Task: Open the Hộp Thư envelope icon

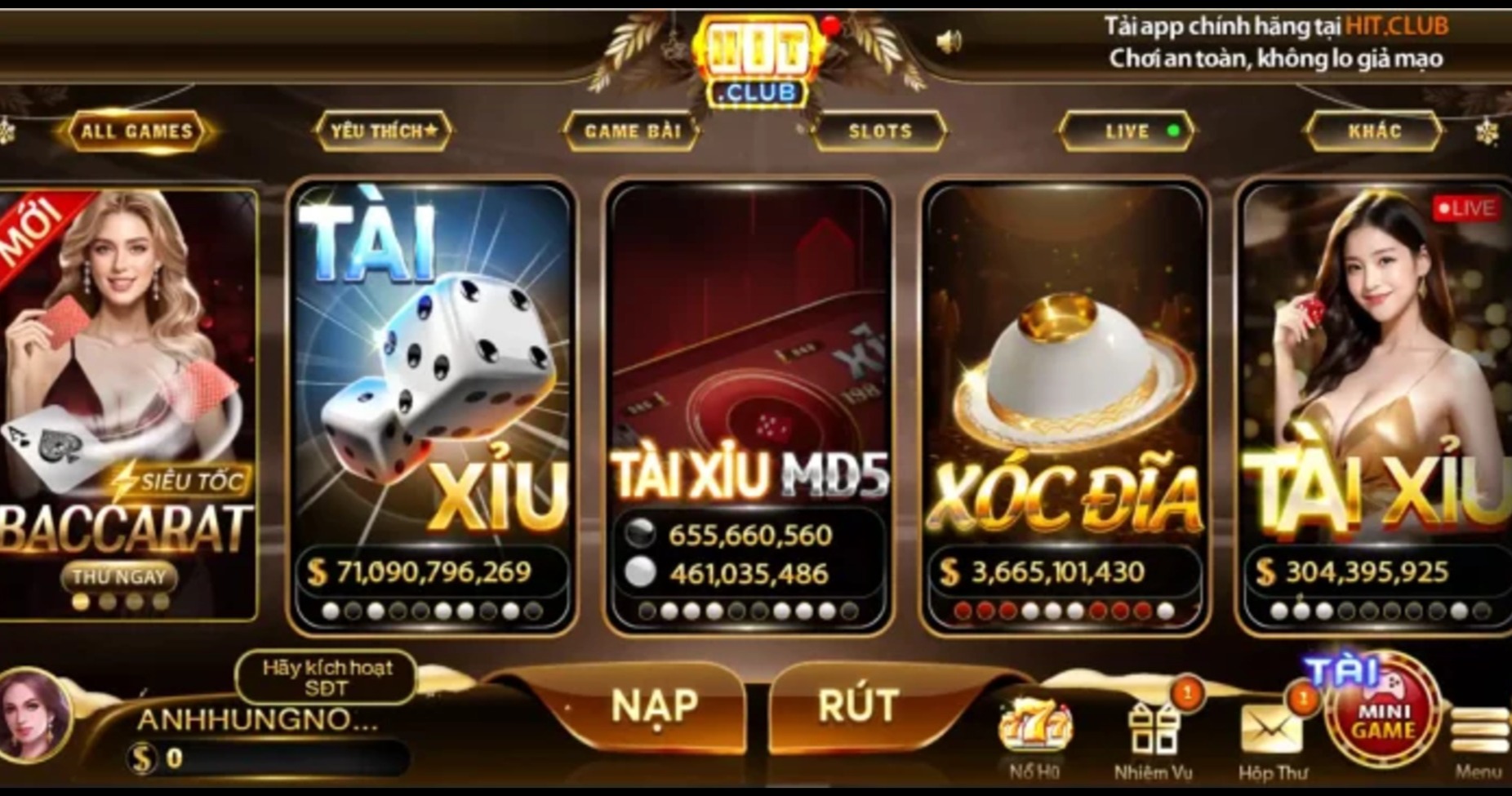Action: coord(1271,729)
